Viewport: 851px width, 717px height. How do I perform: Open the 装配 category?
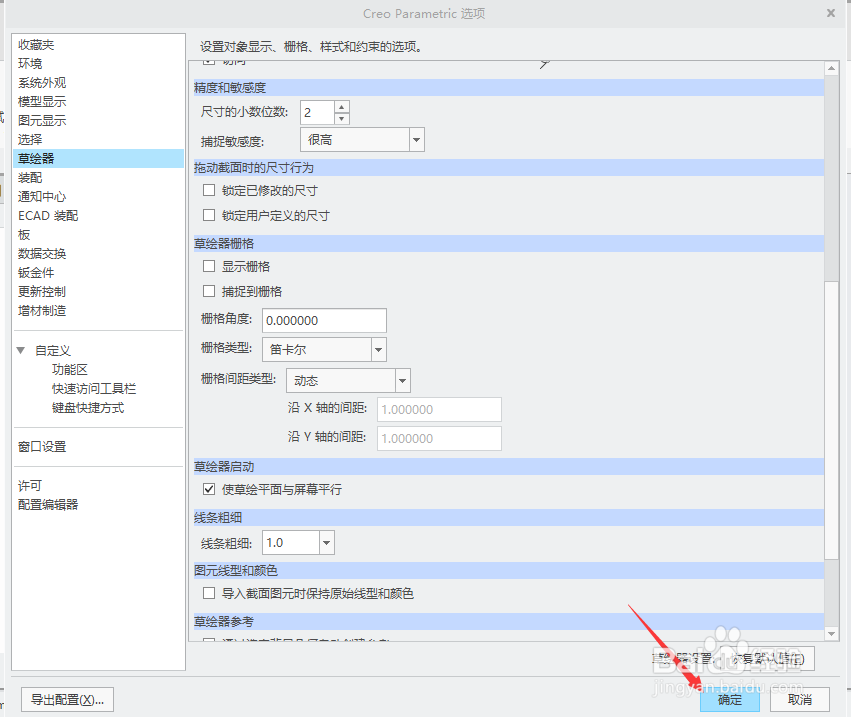click(x=30, y=177)
